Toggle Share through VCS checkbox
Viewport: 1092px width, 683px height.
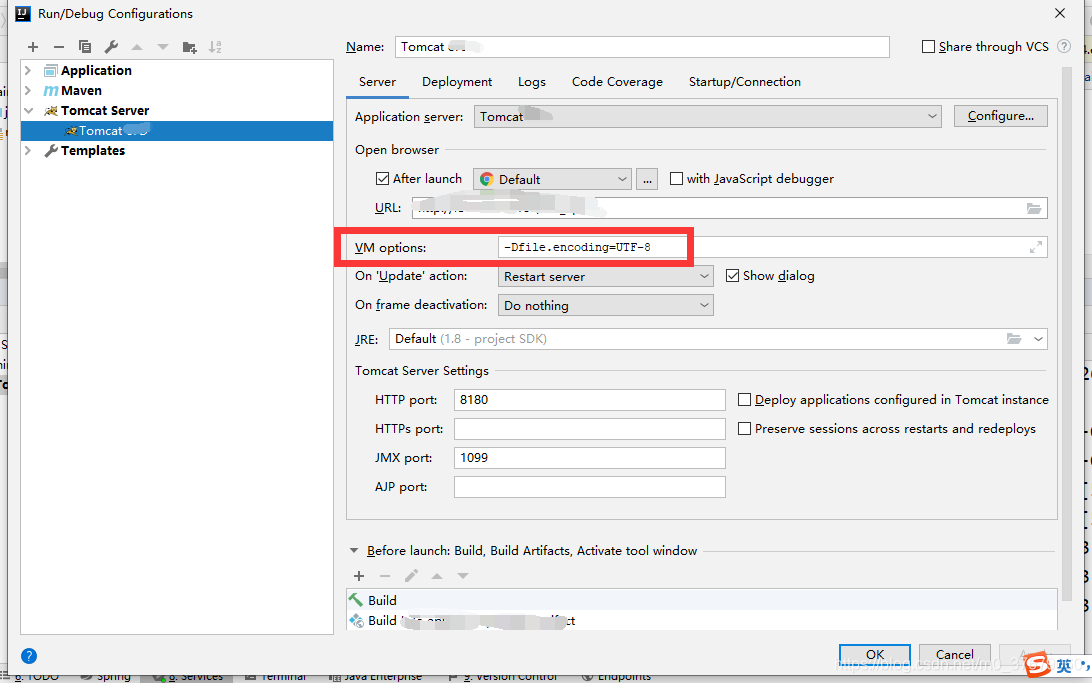(928, 47)
